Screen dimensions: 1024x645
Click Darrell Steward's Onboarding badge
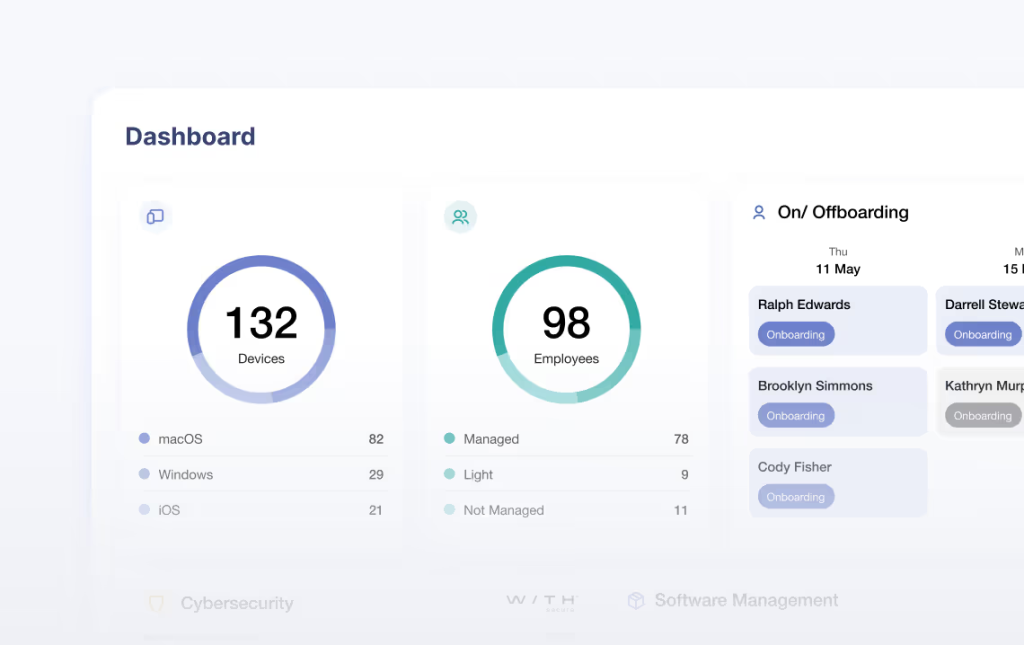[x=982, y=335]
